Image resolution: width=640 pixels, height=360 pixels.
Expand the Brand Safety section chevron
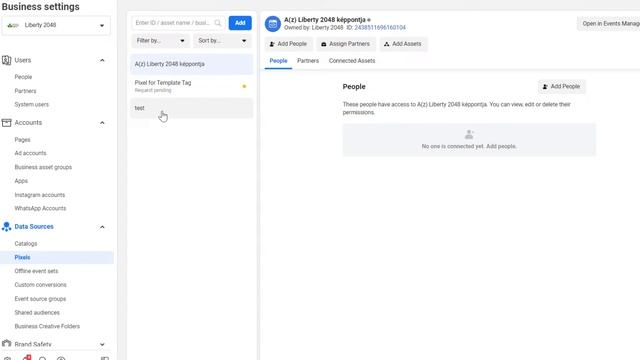click(x=102, y=344)
